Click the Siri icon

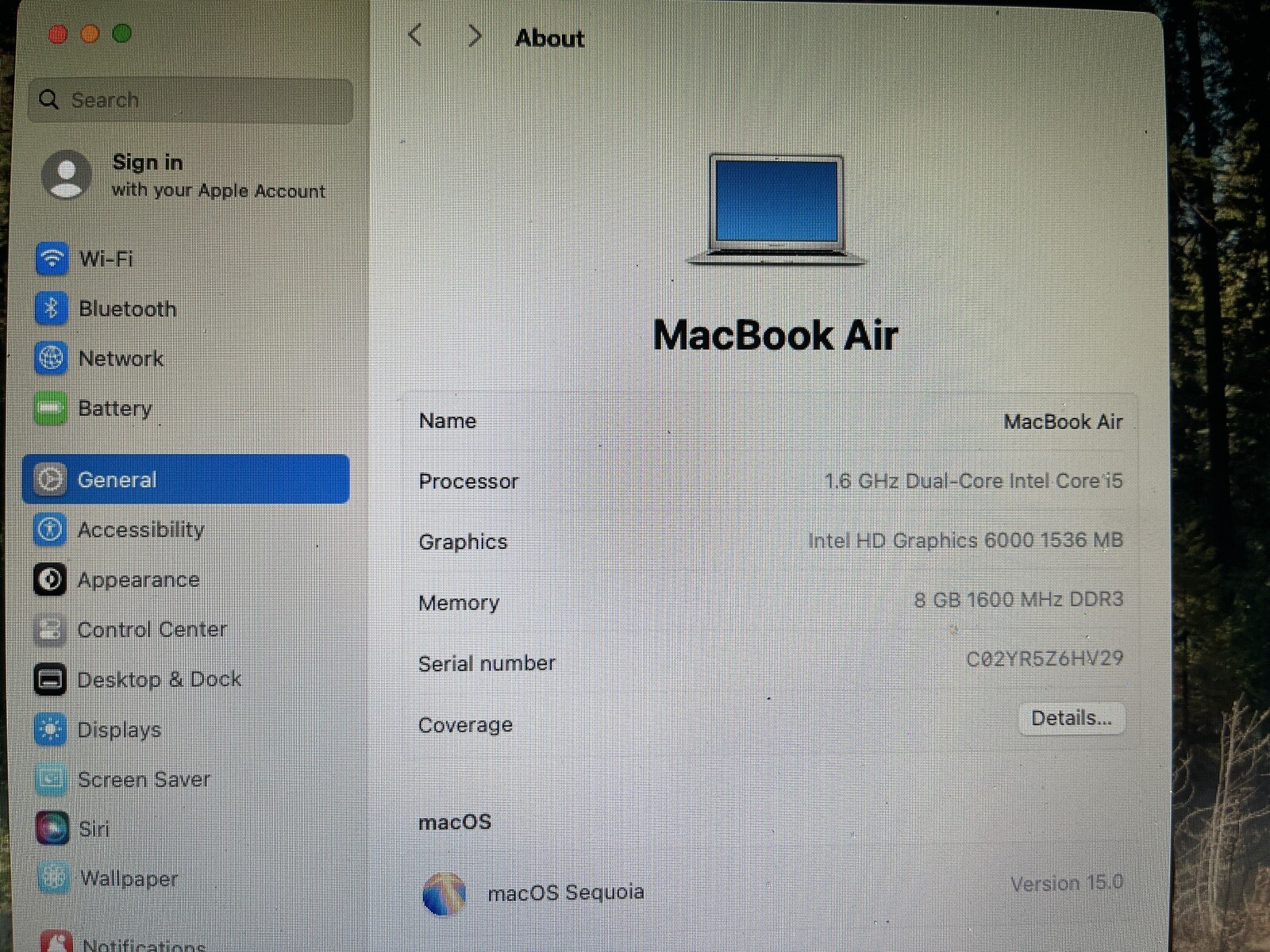[52, 829]
